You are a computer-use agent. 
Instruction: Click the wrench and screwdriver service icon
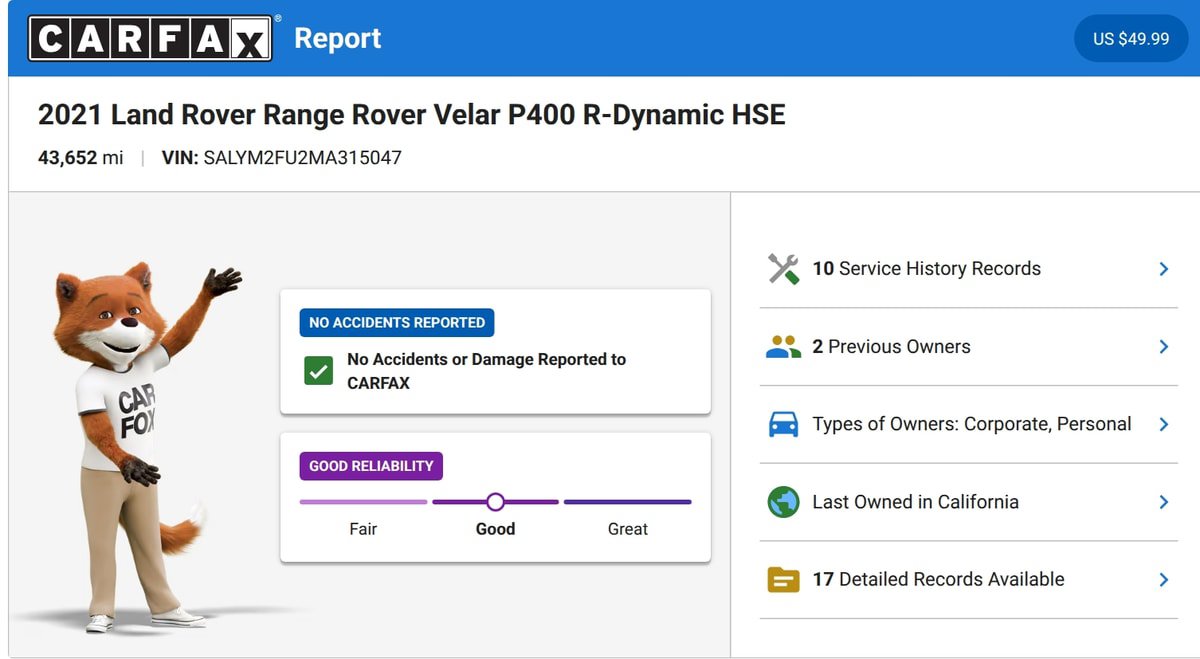tap(783, 269)
